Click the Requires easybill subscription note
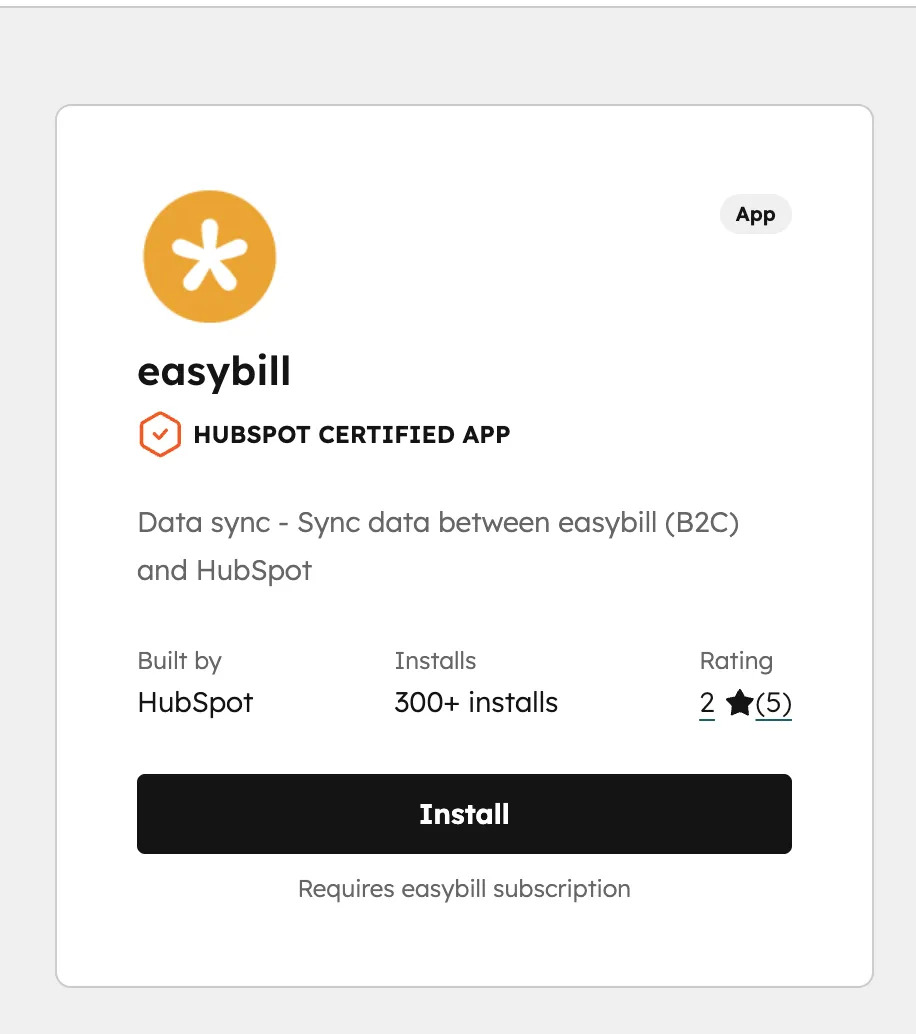 point(463,888)
